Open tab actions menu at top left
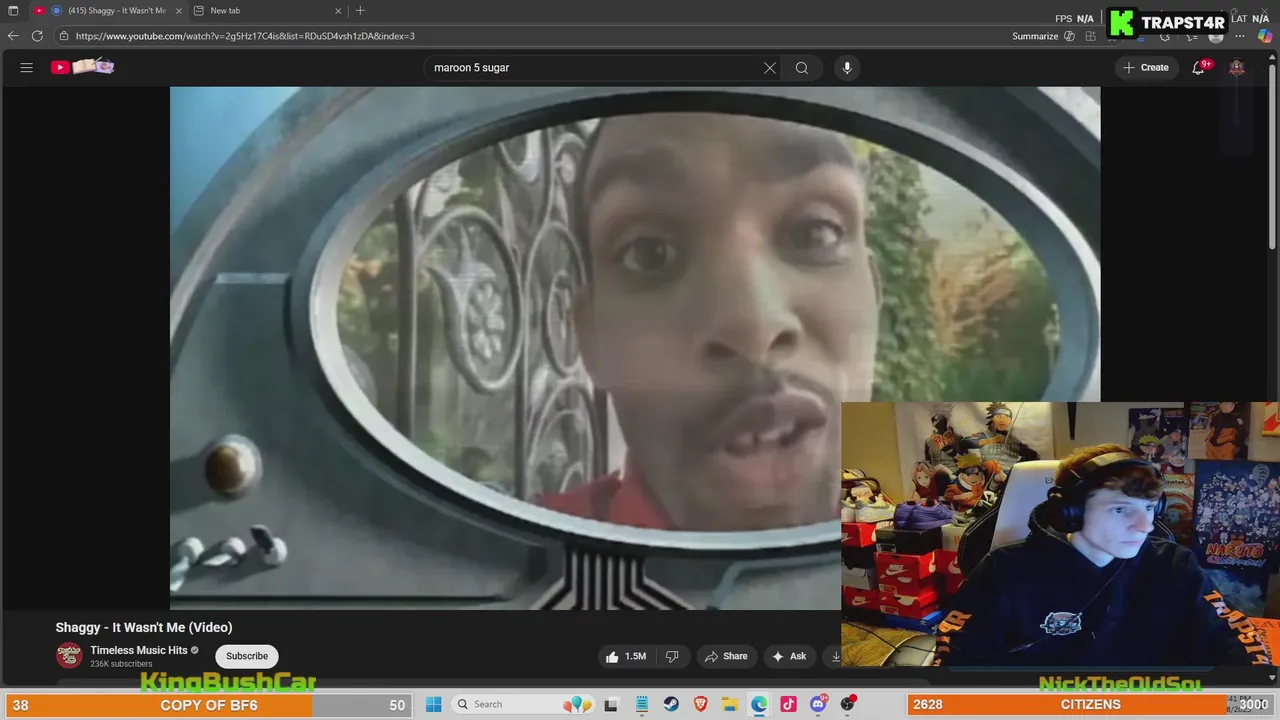 click(13, 11)
